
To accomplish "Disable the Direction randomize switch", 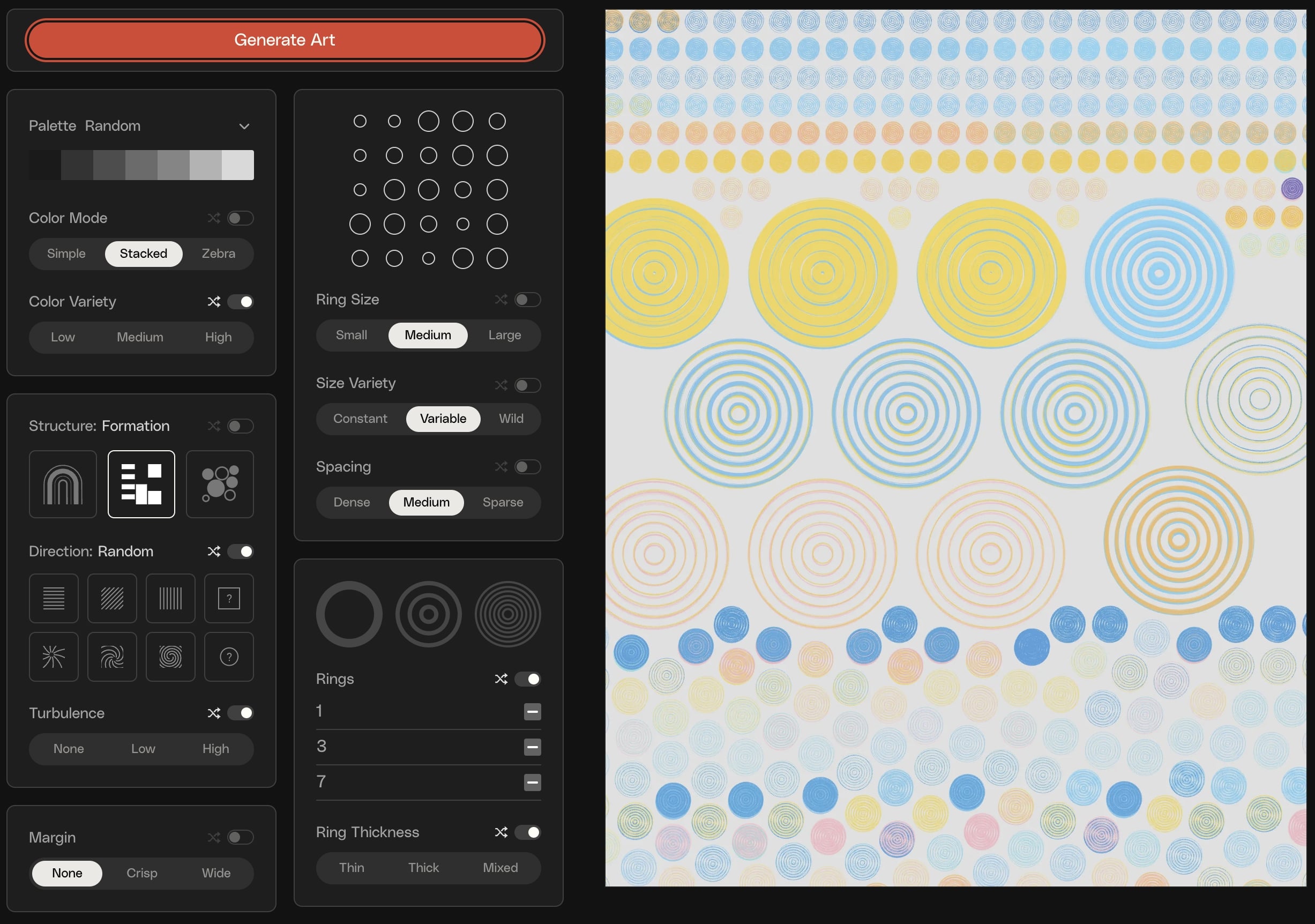I will tap(241, 551).
